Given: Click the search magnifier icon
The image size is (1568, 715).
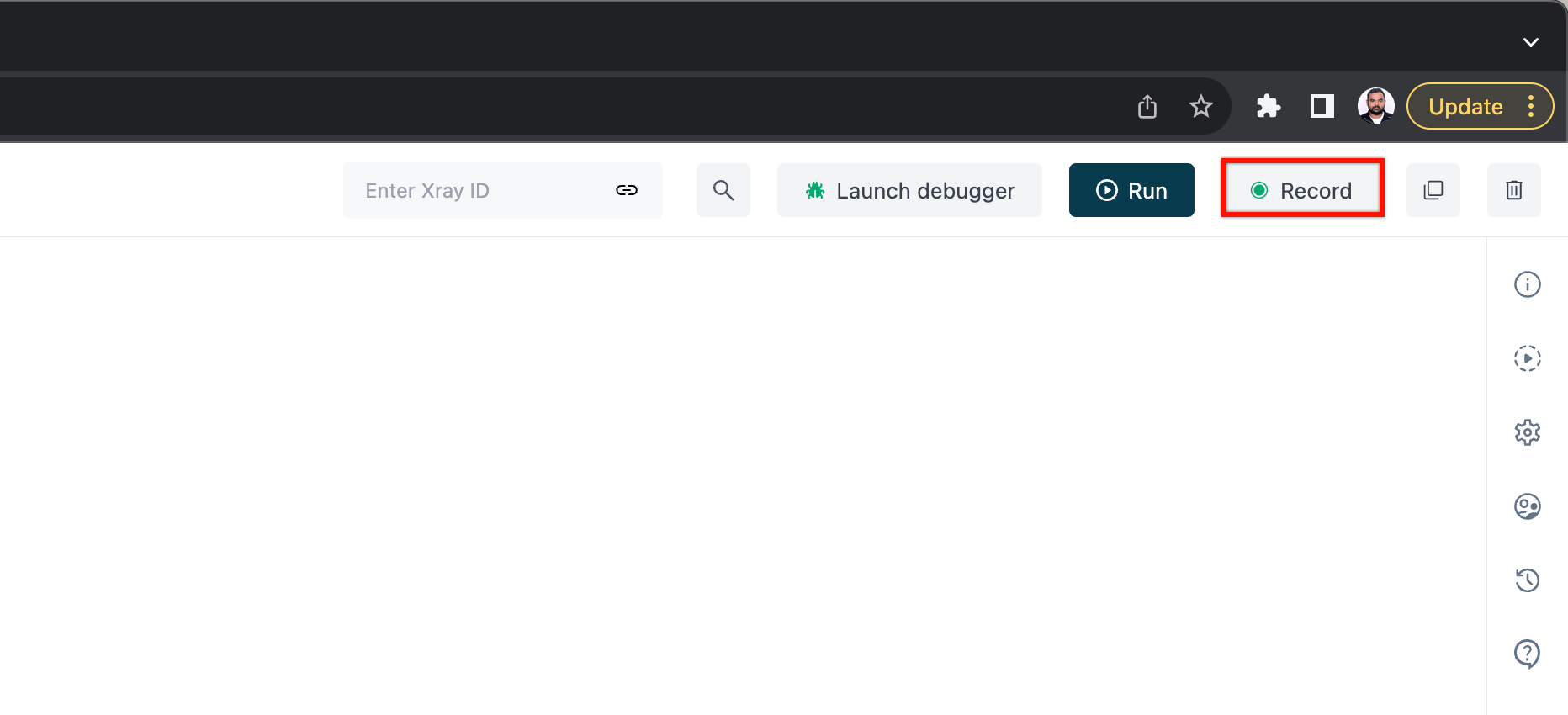Looking at the screenshot, I should (x=723, y=190).
